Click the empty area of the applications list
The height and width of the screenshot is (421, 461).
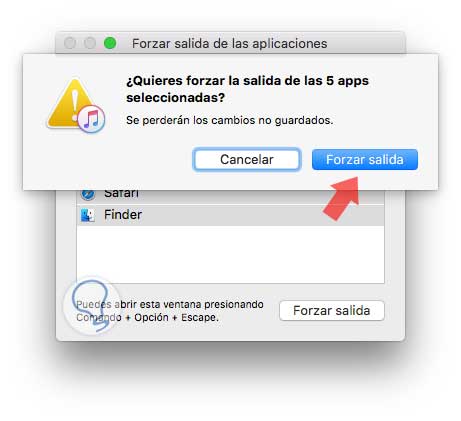[x=230, y=254]
